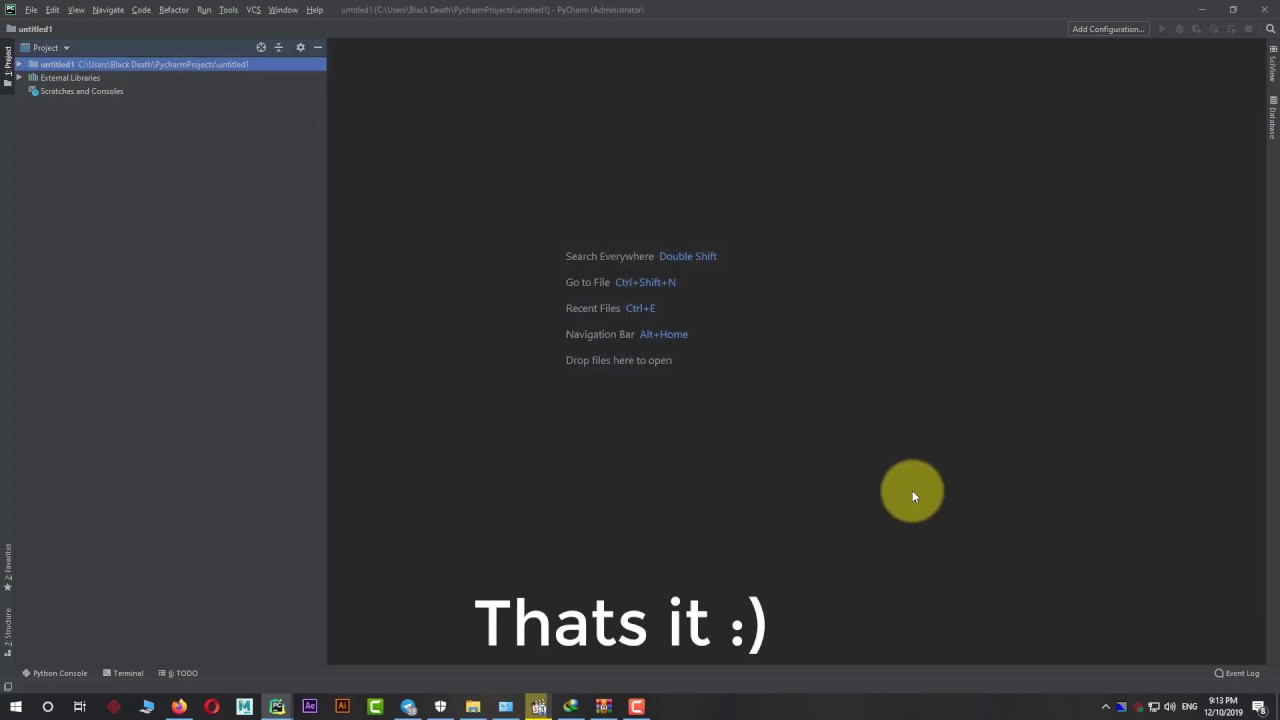Image resolution: width=1280 pixels, height=720 pixels.
Task: Expand the External Libraries node arrow
Action: tap(19, 78)
